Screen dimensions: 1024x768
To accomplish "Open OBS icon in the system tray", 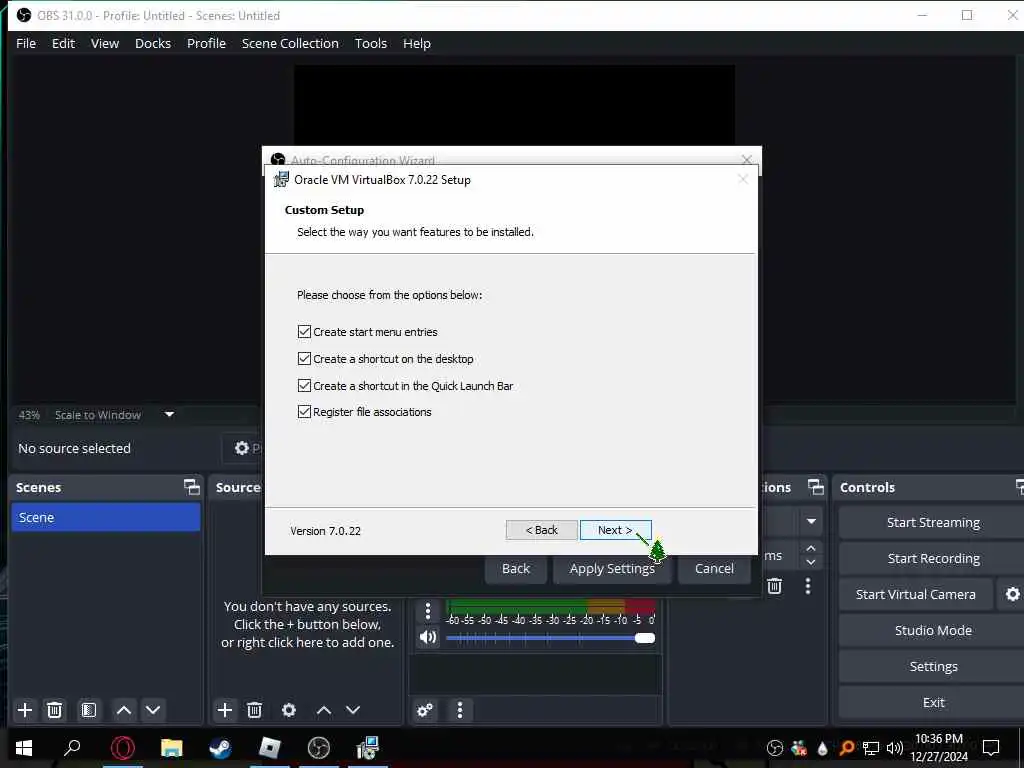I will tap(775, 748).
